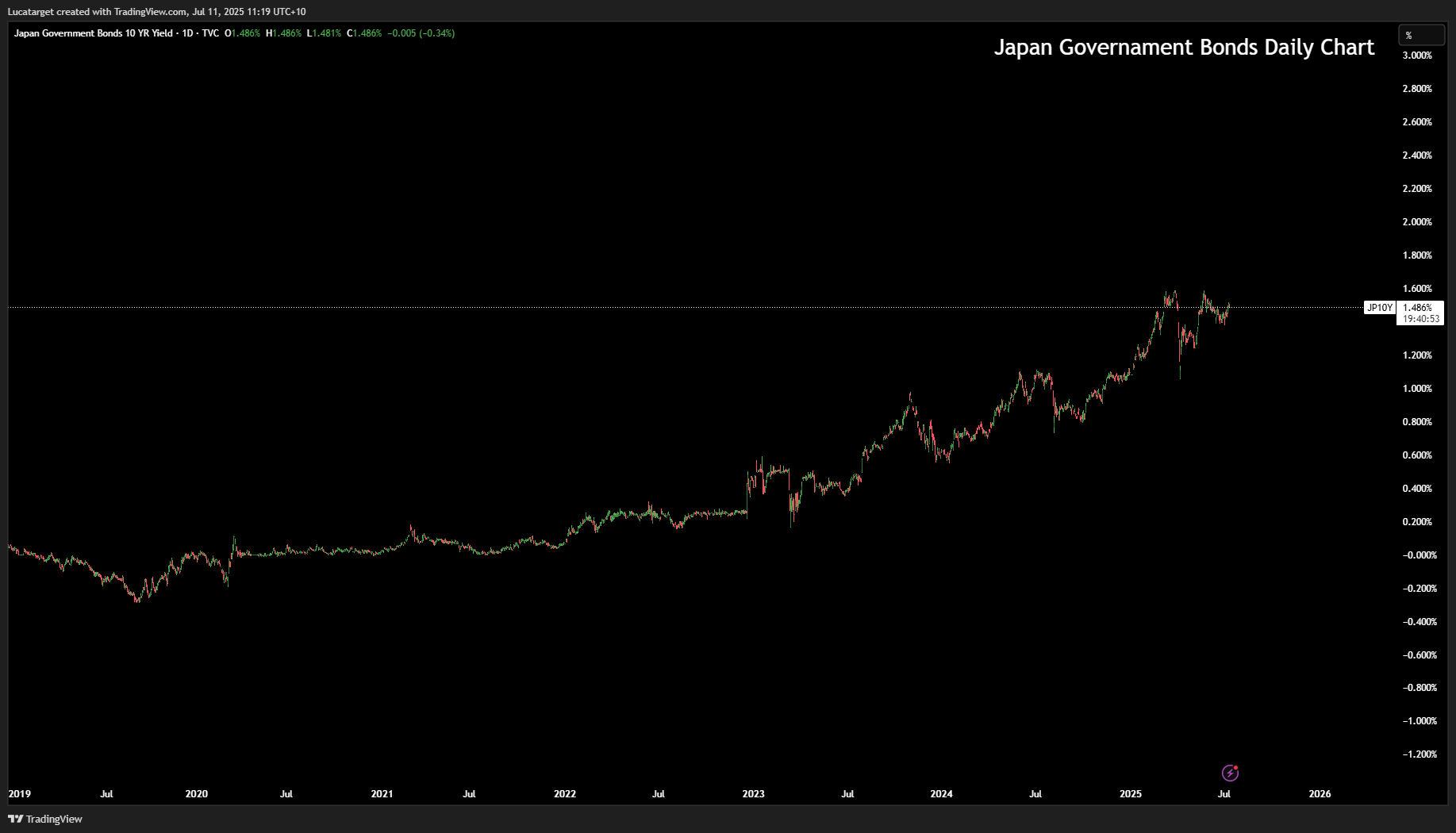Click the 2023 marker on the time axis
Viewport: 1456px width, 833px height.
[753, 793]
